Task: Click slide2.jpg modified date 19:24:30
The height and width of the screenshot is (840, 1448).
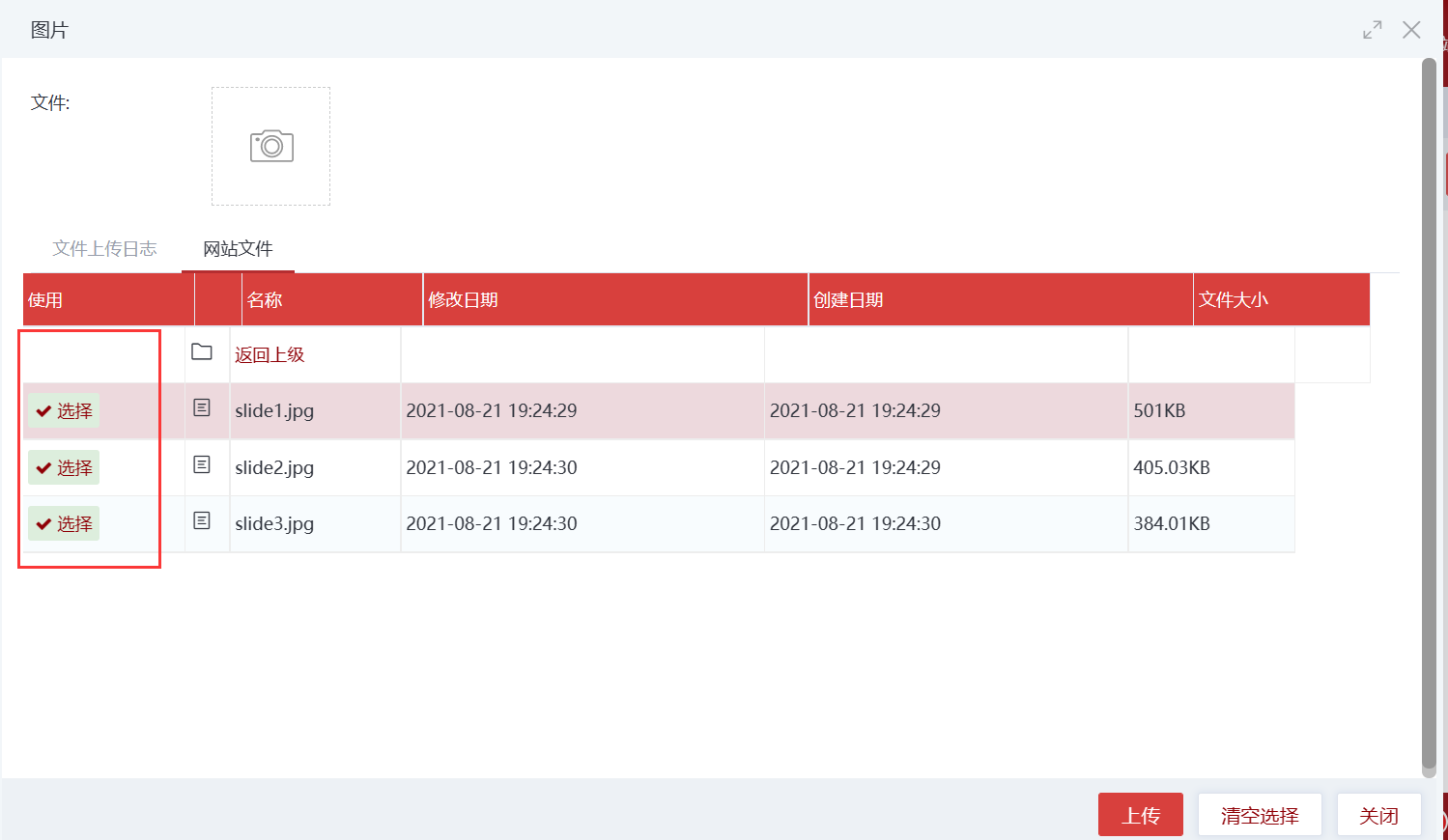Action: pos(491,467)
